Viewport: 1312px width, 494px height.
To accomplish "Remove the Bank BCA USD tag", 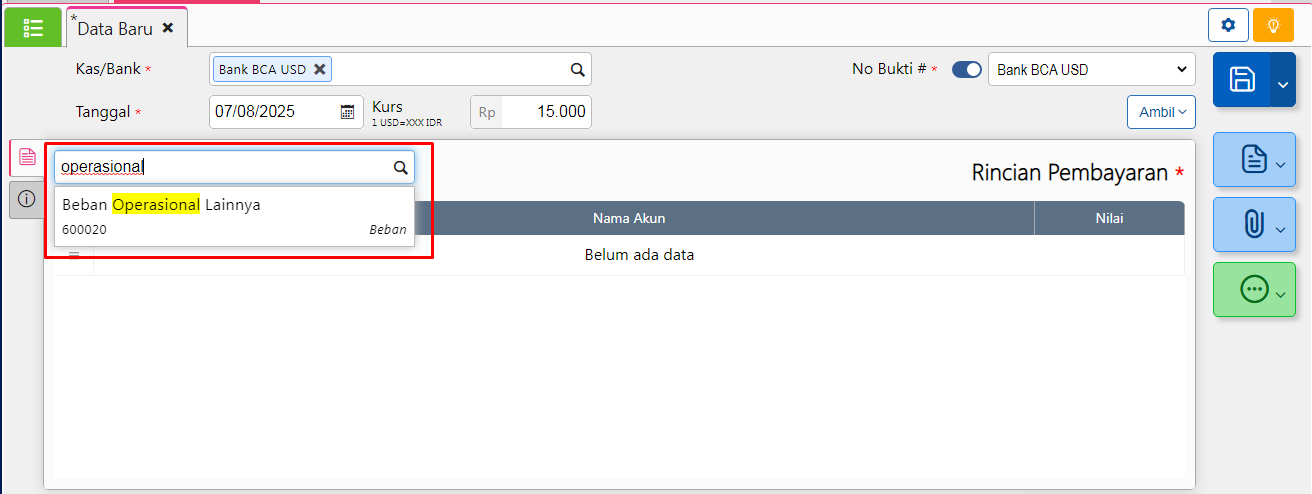I will pos(319,69).
